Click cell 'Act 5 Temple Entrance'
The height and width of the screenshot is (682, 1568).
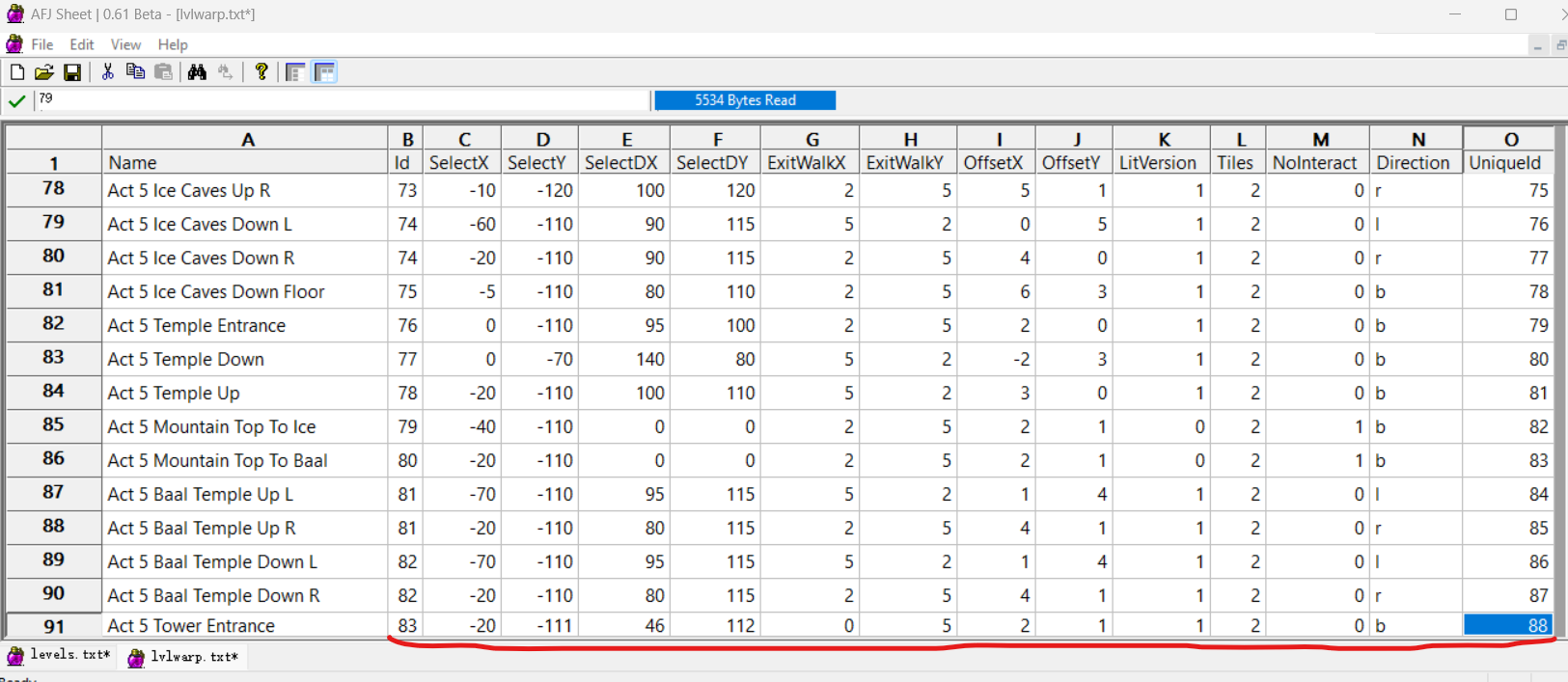245,325
